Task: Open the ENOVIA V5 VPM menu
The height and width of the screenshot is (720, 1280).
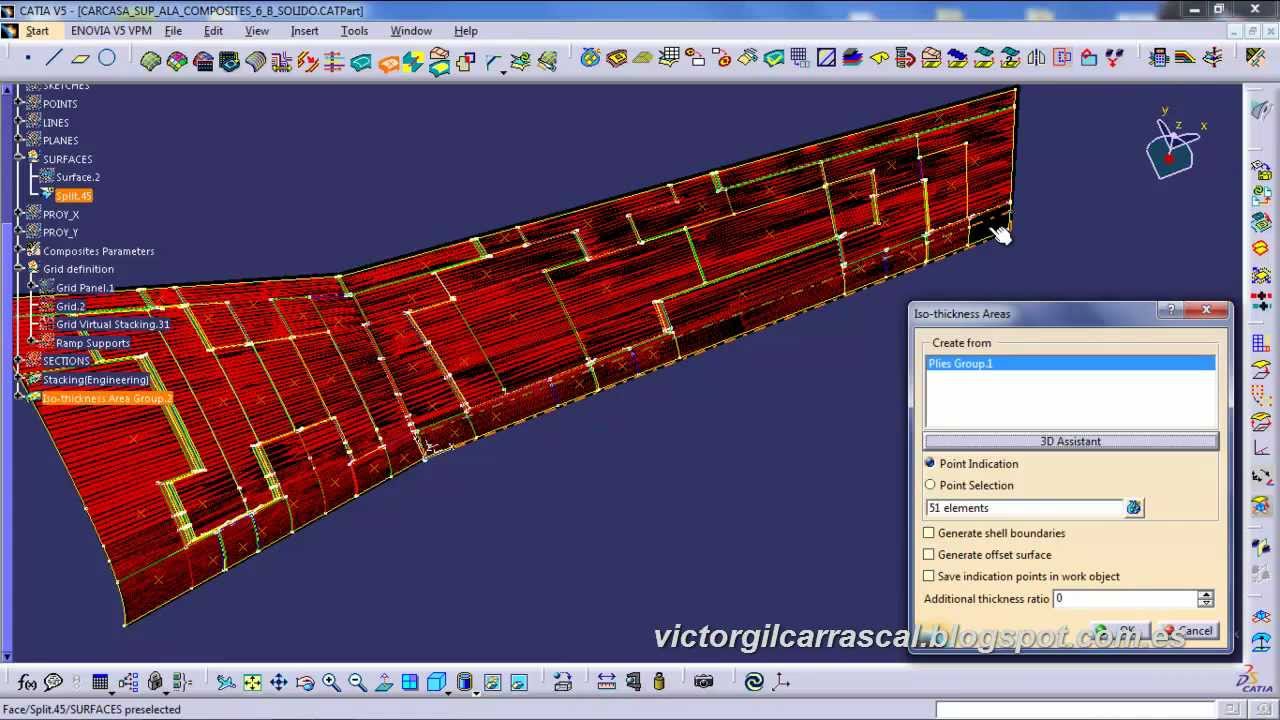Action: [x=111, y=31]
